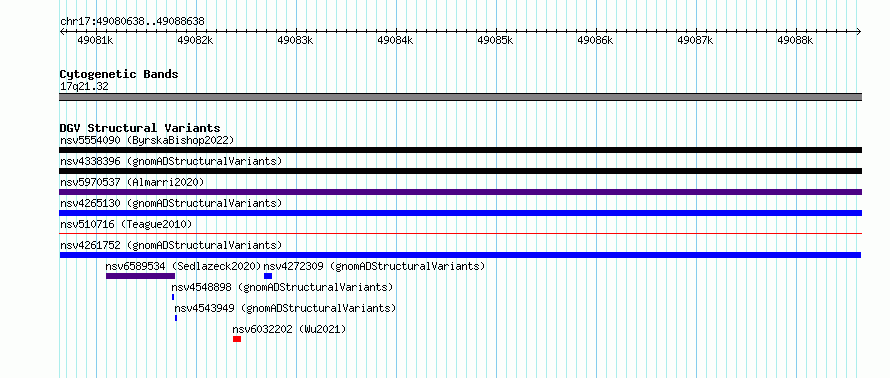Image resolution: width=890 pixels, height=378 pixels.
Task: Select the short purple bar under nsv6589534
Action: point(140,276)
